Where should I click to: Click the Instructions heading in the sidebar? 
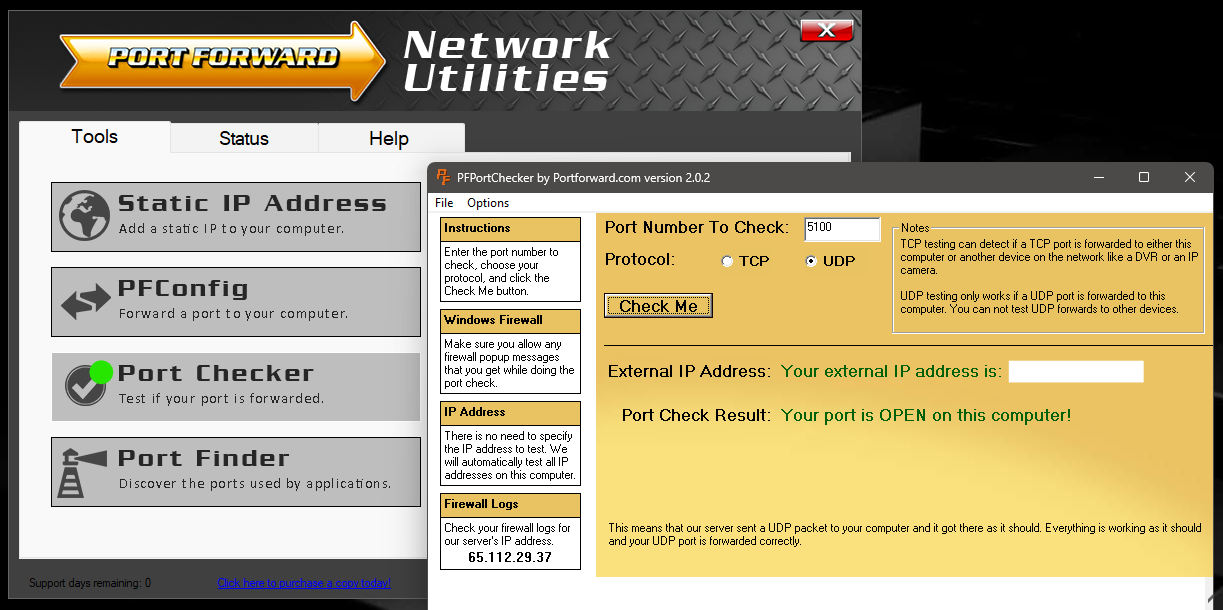tap(477, 228)
